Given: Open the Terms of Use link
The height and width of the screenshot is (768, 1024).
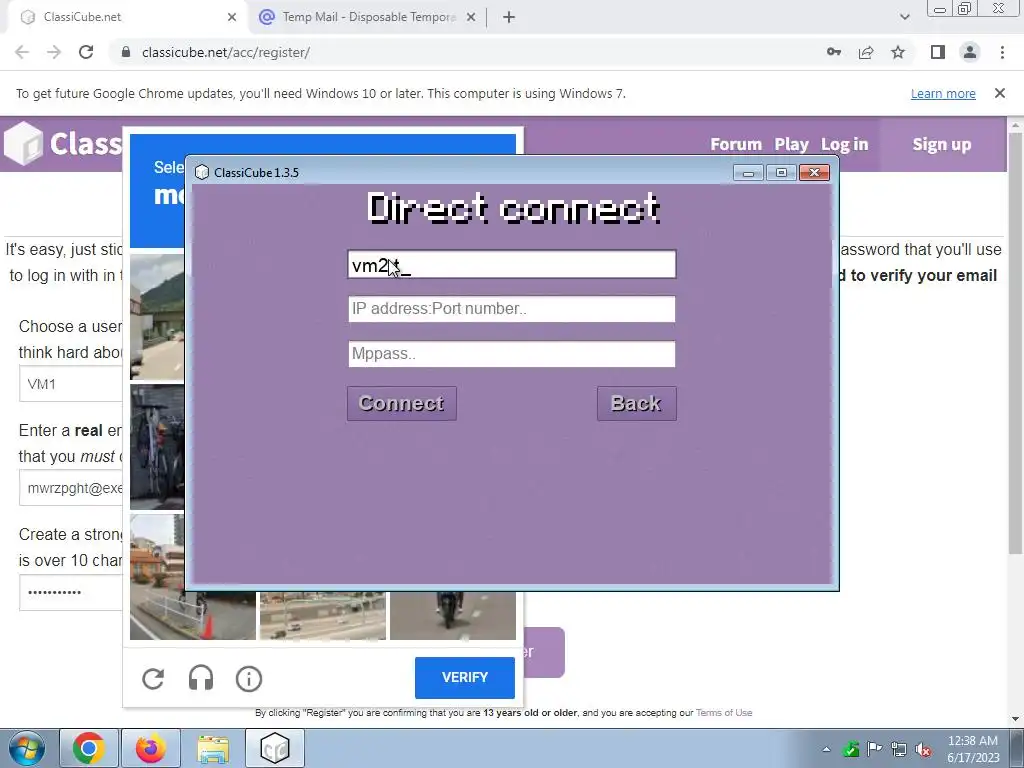Looking at the screenshot, I should coord(724,712).
